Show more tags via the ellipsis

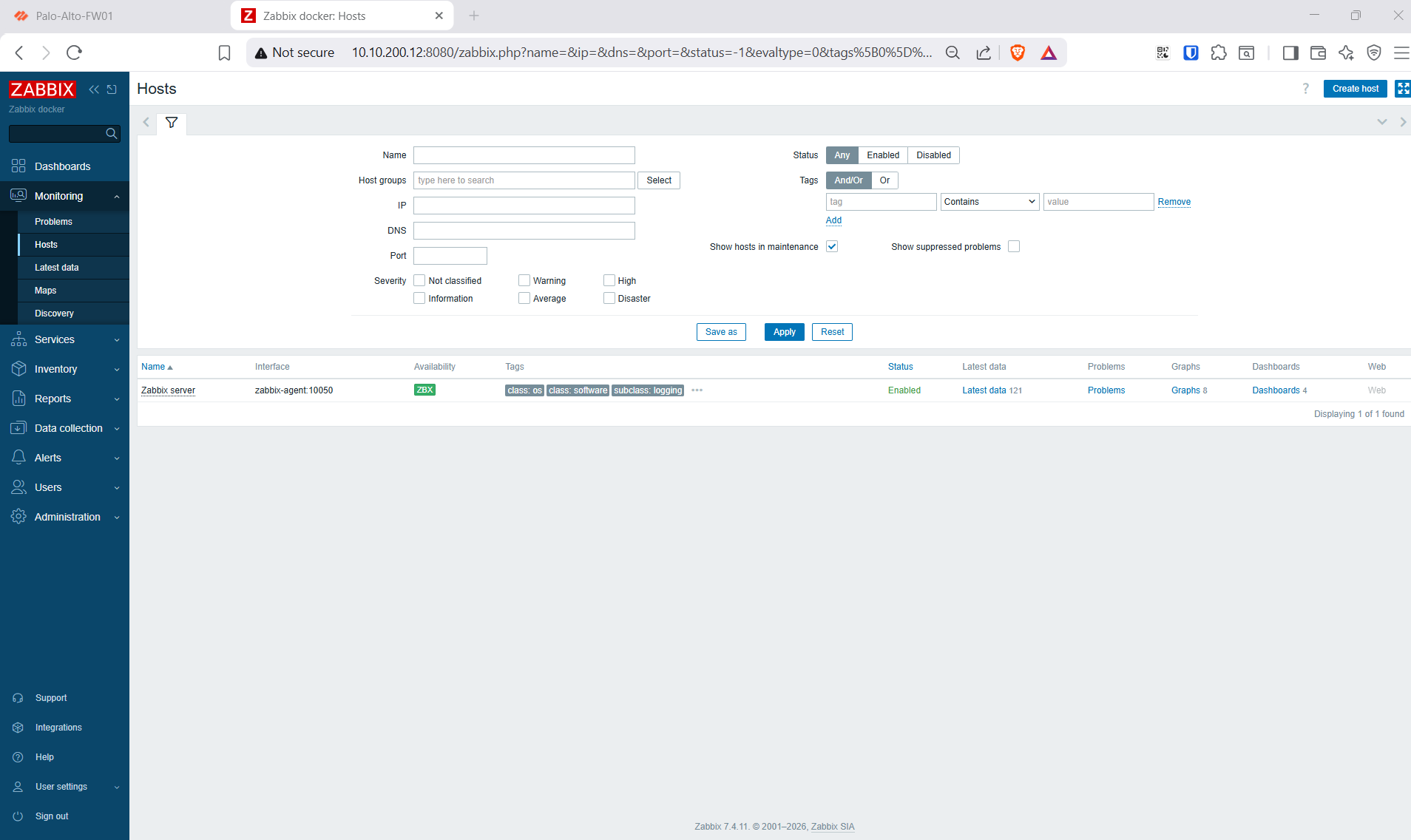pos(697,390)
